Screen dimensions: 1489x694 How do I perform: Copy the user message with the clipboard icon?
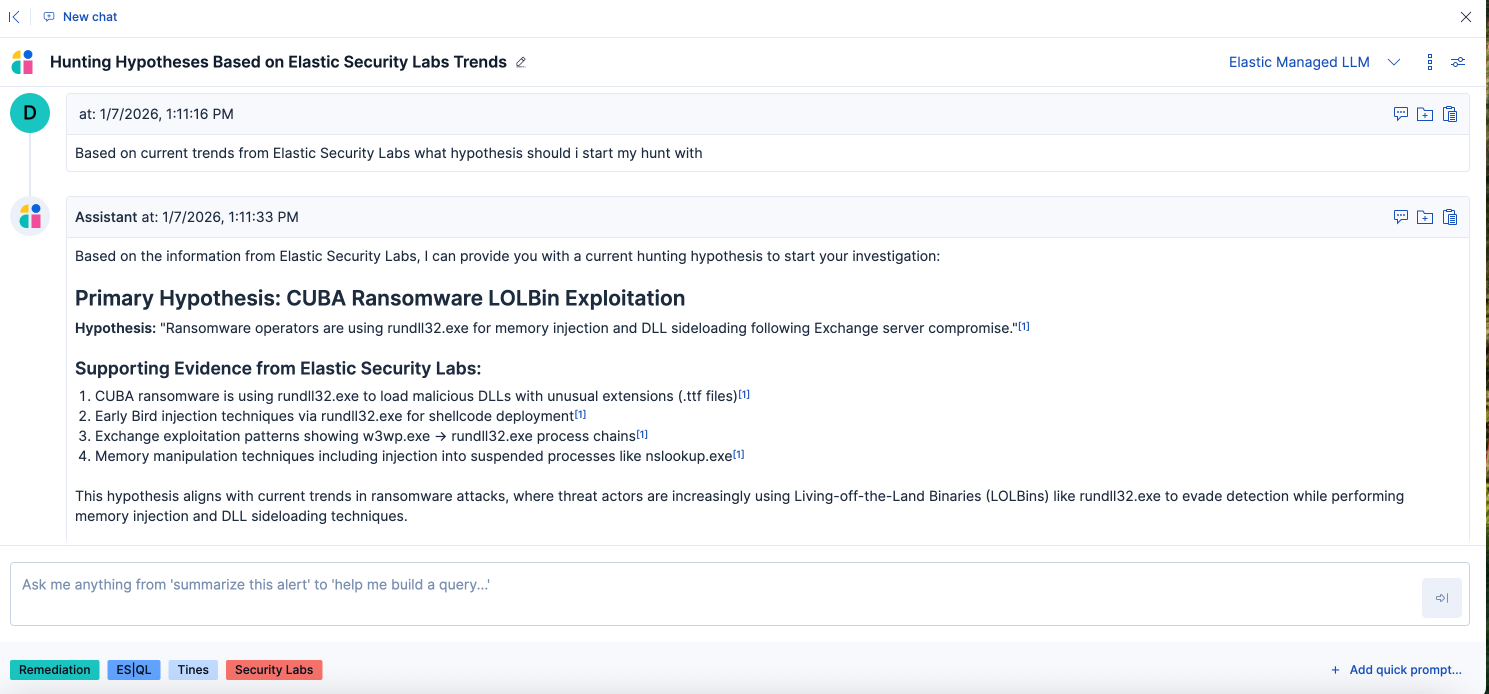coord(1450,114)
